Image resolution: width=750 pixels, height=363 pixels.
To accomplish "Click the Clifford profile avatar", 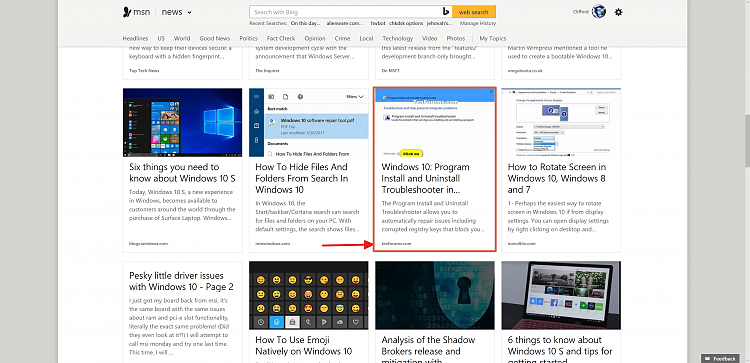I will pos(599,12).
